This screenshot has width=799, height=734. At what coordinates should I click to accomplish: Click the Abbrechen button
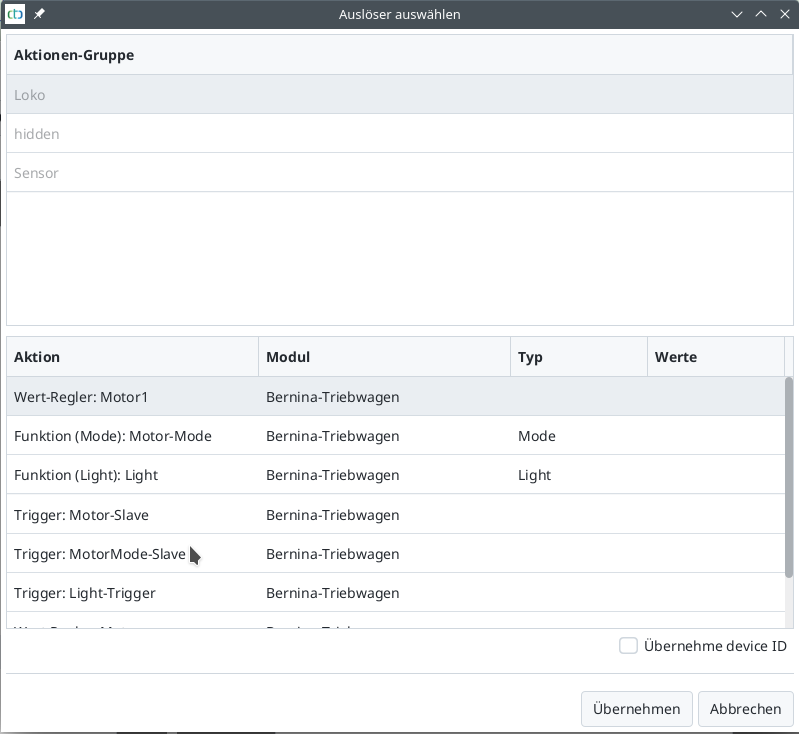[x=745, y=709]
